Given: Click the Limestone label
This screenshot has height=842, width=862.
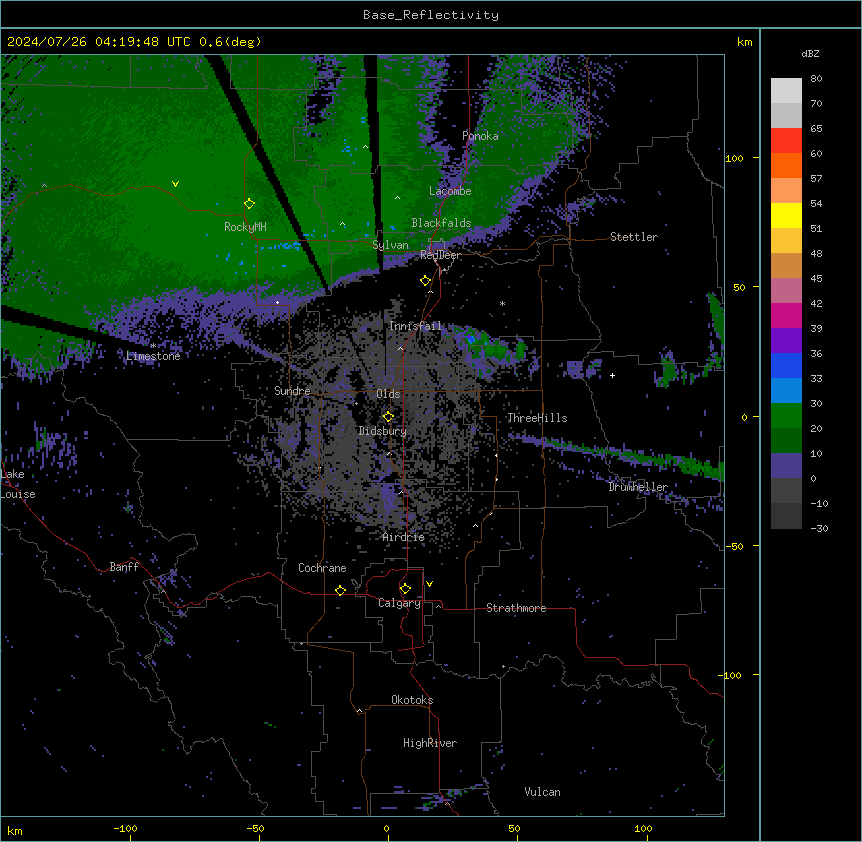Looking at the screenshot, I should click(x=153, y=356).
